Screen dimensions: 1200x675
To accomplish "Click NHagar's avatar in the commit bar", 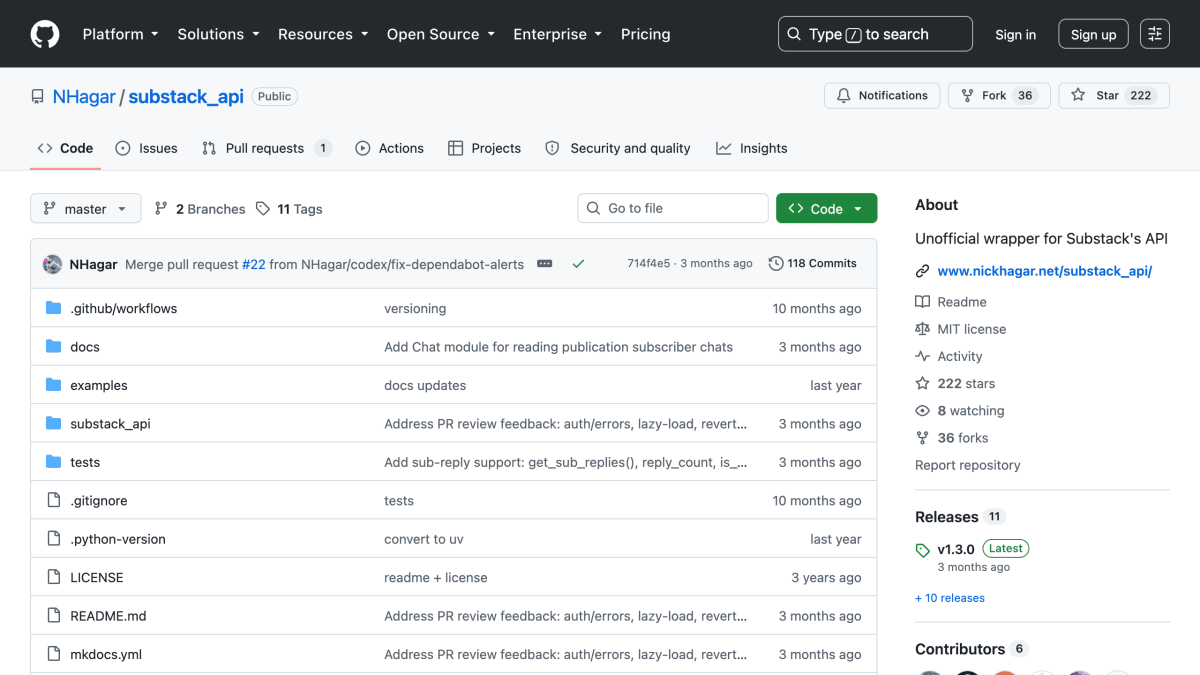I will pyautogui.click(x=53, y=264).
